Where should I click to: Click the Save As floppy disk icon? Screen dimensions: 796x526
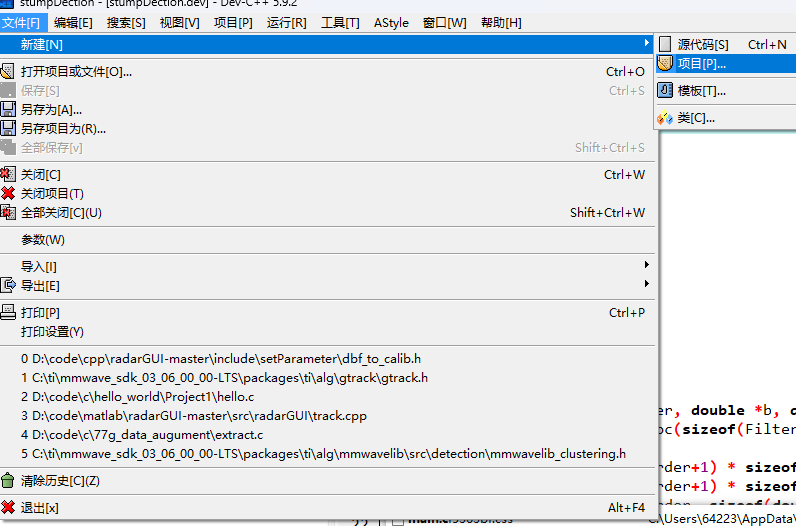(x=8, y=110)
